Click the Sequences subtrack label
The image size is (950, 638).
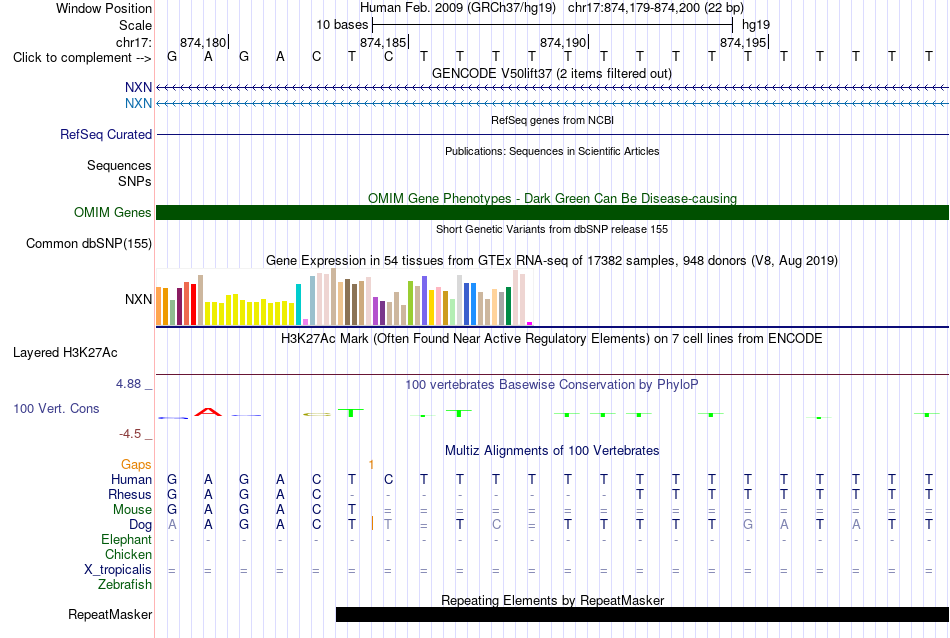[x=119, y=165]
